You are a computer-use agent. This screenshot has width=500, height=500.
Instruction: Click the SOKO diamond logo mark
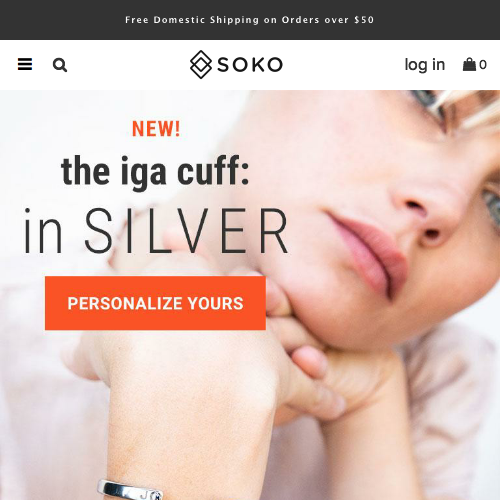[x=201, y=65]
